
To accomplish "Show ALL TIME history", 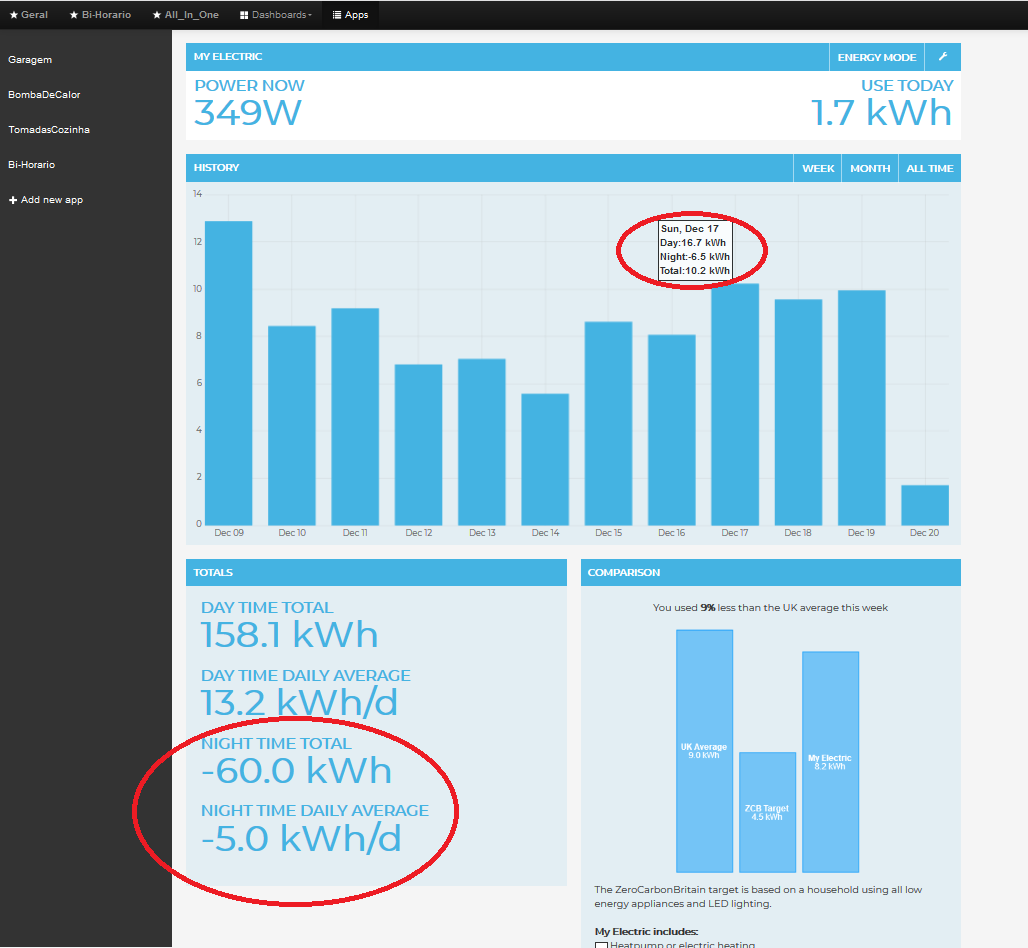I will [929, 168].
